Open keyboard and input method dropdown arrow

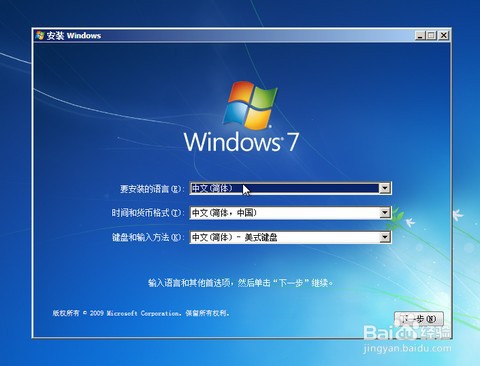click(385, 237)
